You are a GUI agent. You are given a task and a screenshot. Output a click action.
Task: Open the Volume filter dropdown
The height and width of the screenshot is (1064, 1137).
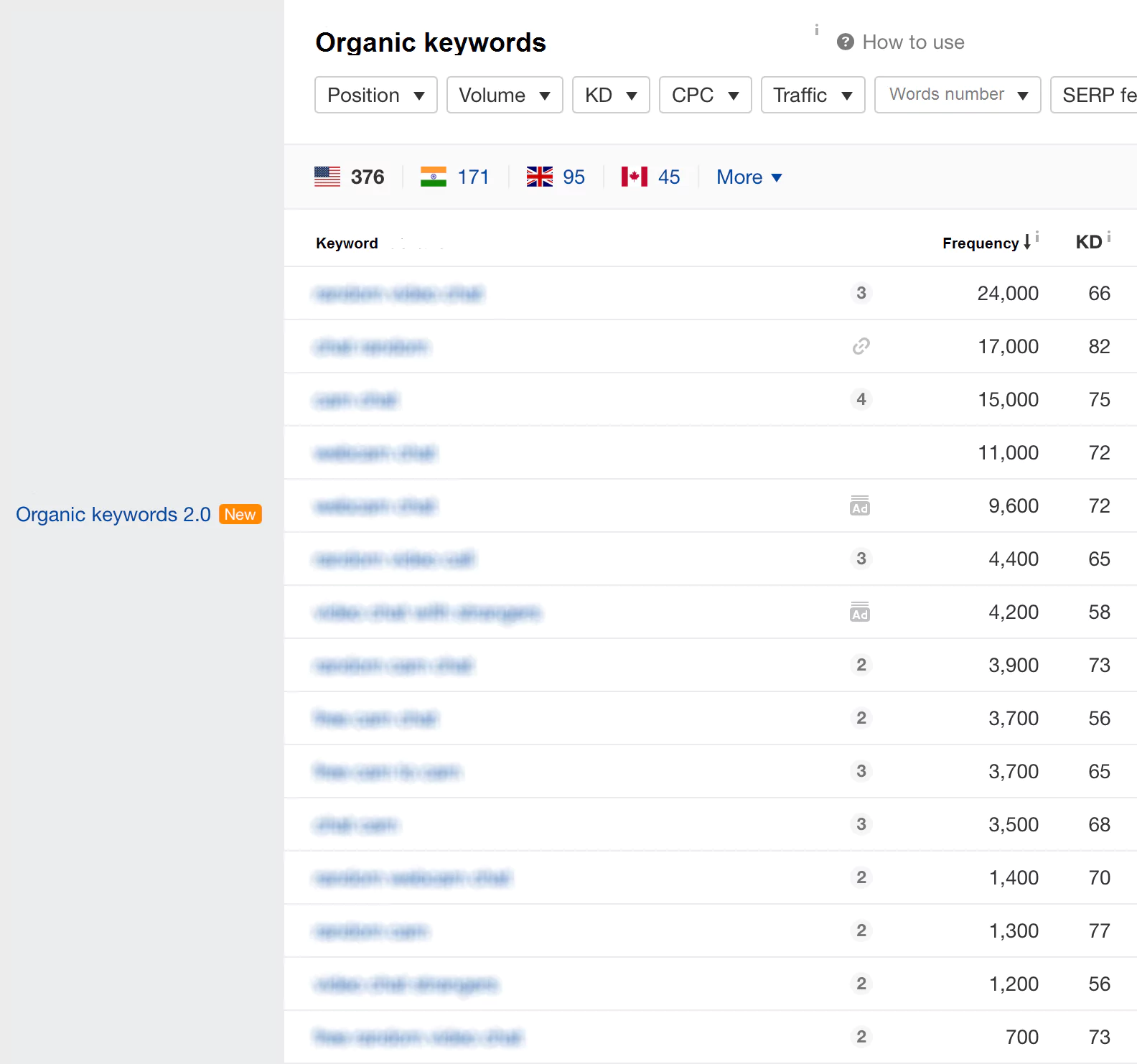[504, 95]
